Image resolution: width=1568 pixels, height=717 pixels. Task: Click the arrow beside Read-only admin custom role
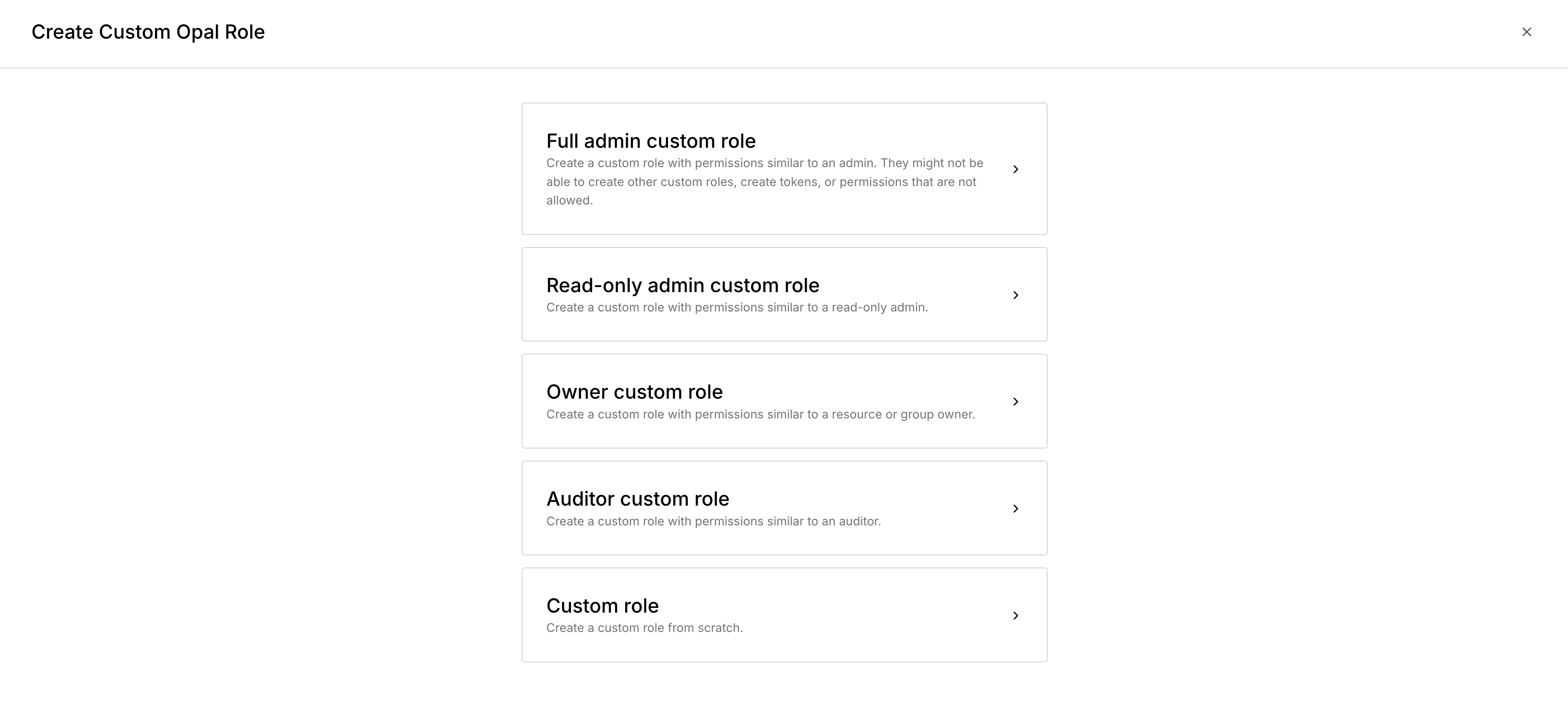[1015, 296]
